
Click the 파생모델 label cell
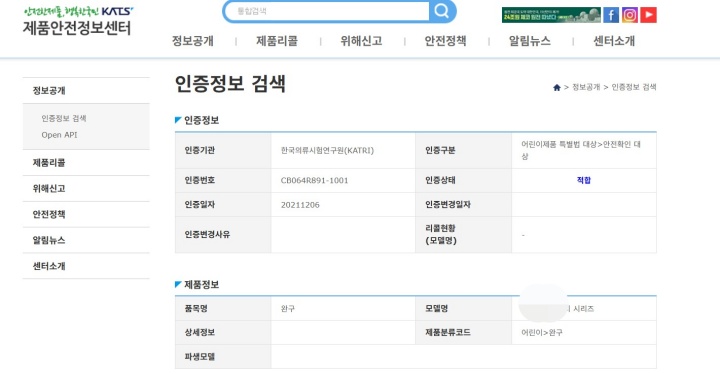coord(223,357)
